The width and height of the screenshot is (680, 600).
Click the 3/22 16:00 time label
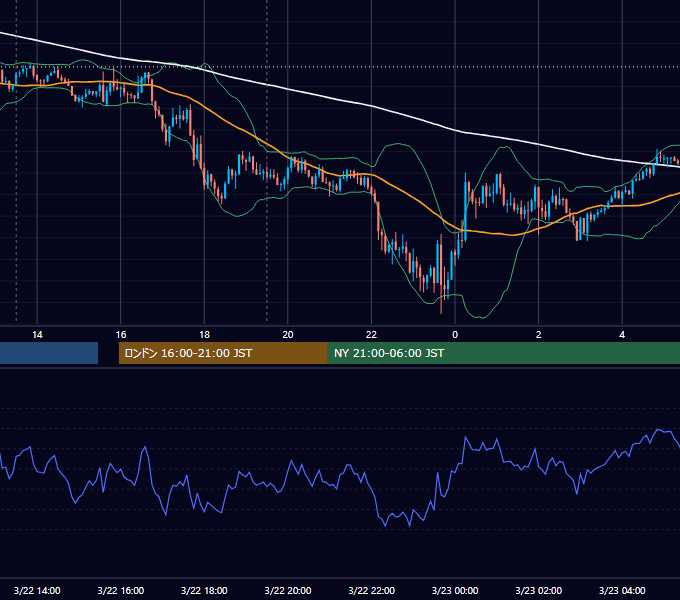click(x=121, y=590)
